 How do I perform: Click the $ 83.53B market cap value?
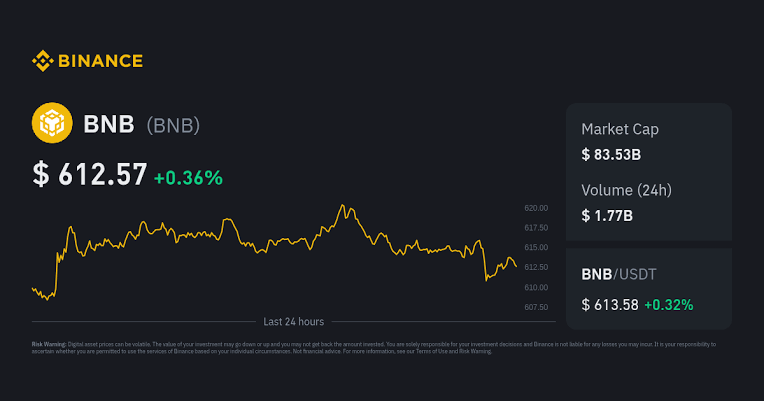pyautogui.click(x=611, y=154)
